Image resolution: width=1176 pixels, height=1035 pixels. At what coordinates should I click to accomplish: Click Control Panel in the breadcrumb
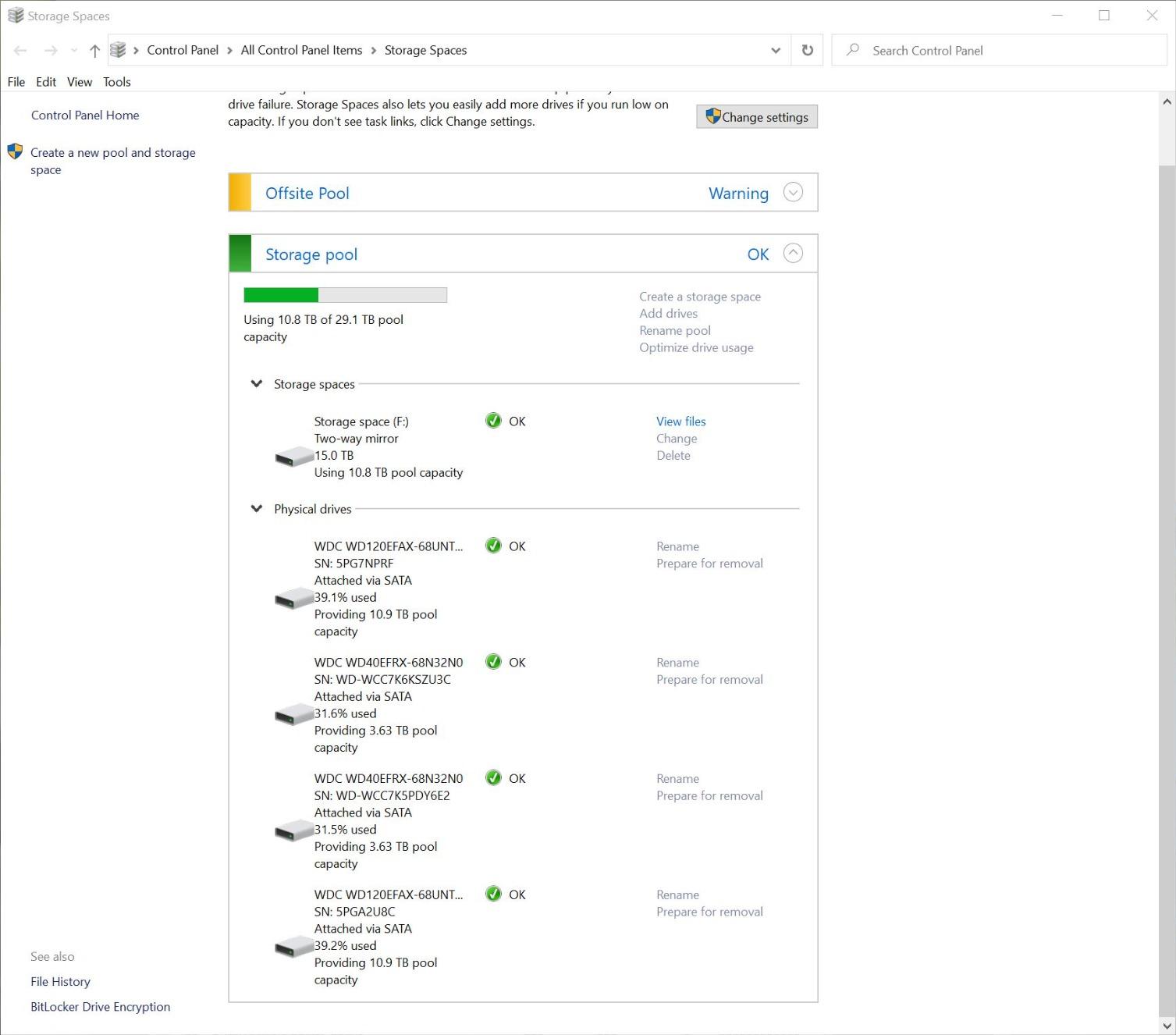pyautogui.click(x=183, y=50)
